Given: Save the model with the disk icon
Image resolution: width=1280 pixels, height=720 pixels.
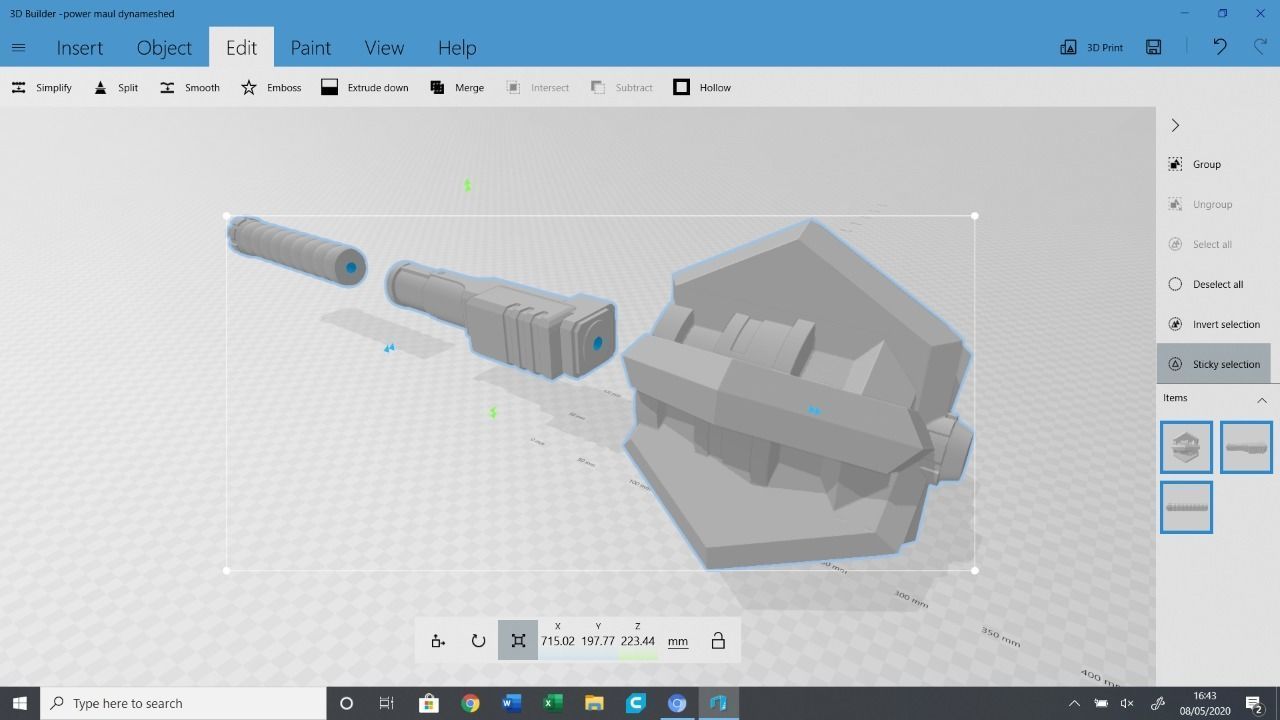Looking at the screenshot, I should 1154,47.
